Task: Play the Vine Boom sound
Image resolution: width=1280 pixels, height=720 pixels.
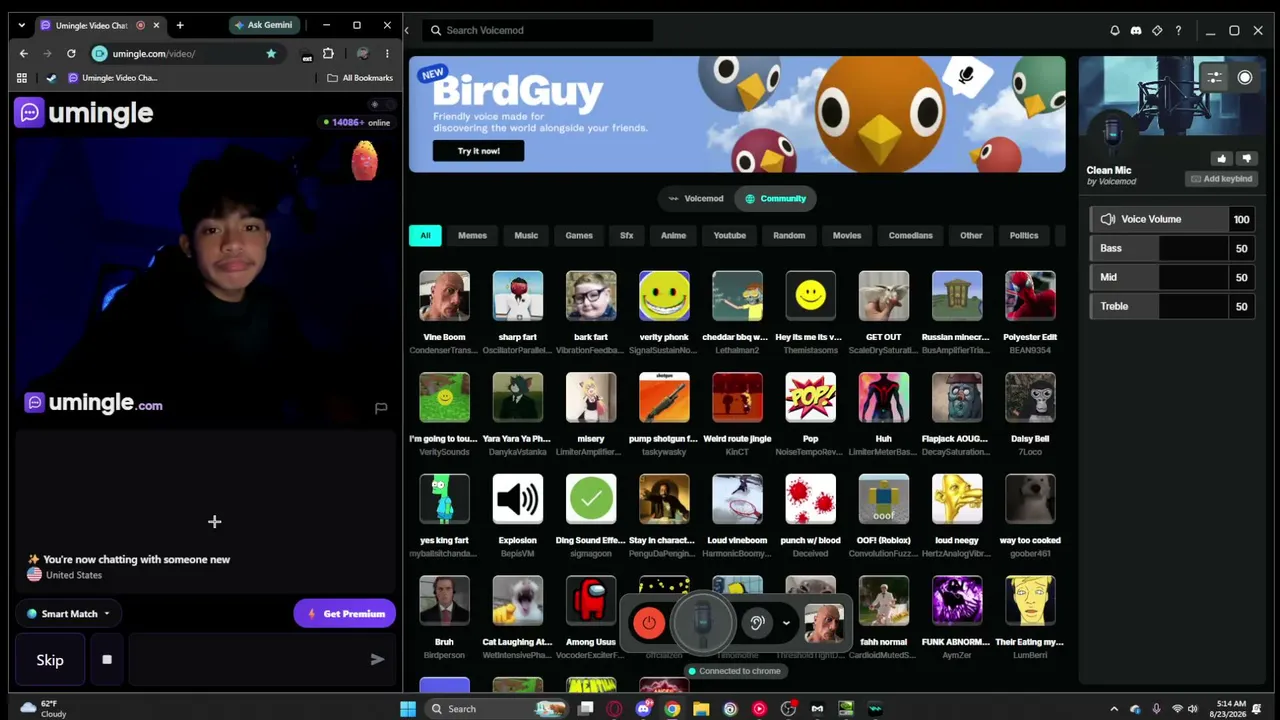Action: pos(444,296)
